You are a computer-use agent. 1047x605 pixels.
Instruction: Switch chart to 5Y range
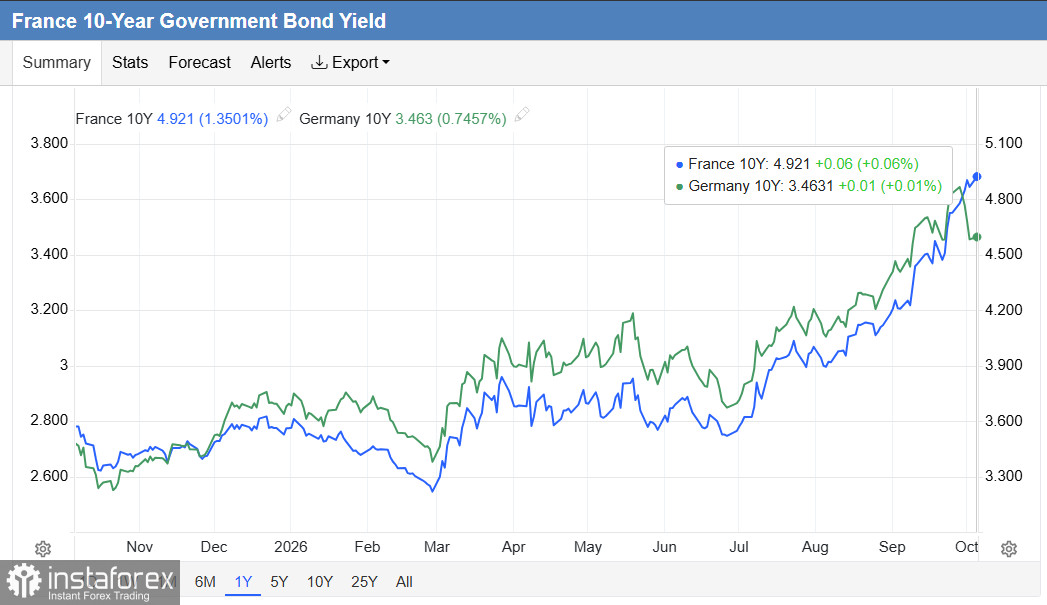point(279,582)
